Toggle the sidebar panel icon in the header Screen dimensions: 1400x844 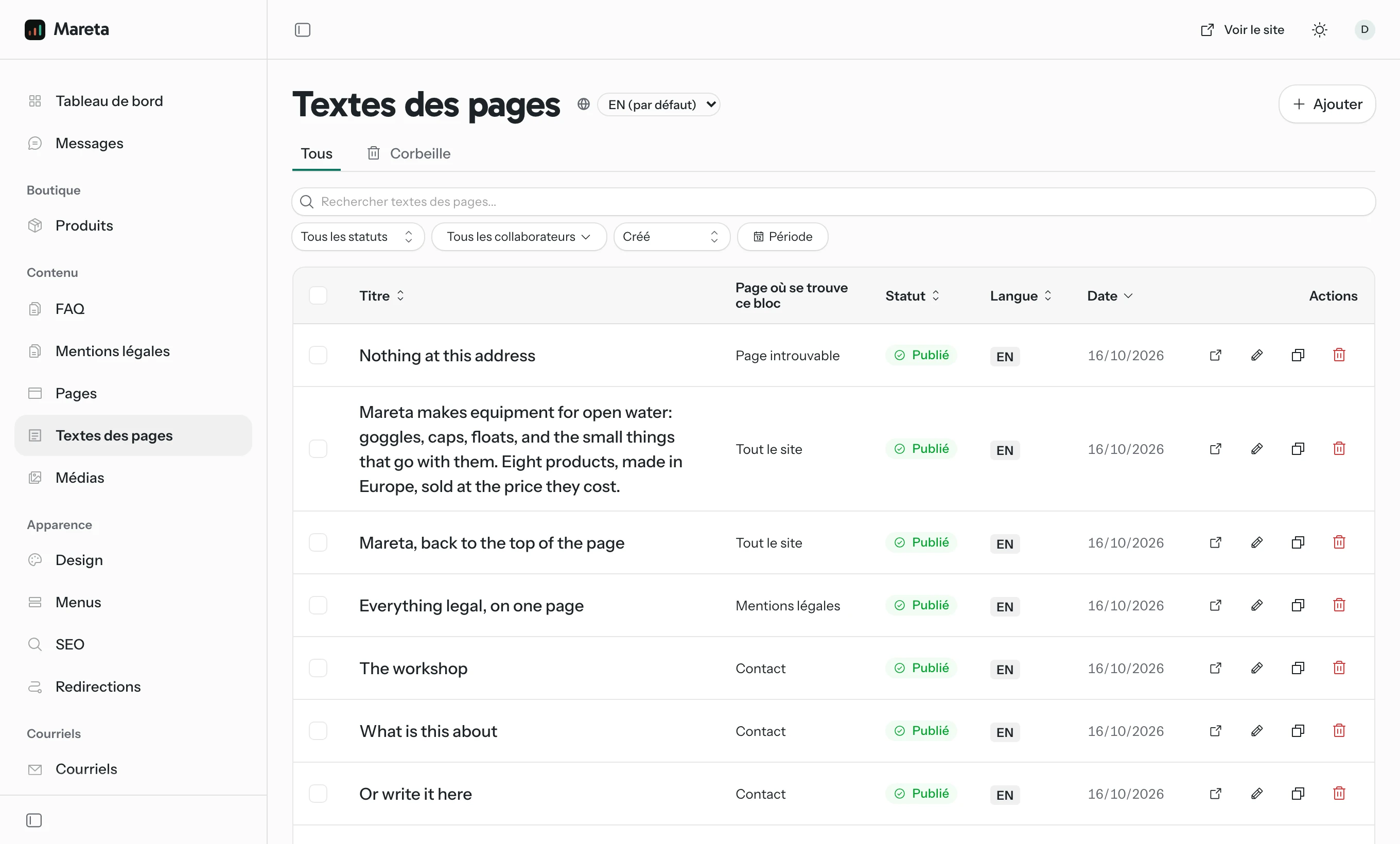[x=302, y=29]
